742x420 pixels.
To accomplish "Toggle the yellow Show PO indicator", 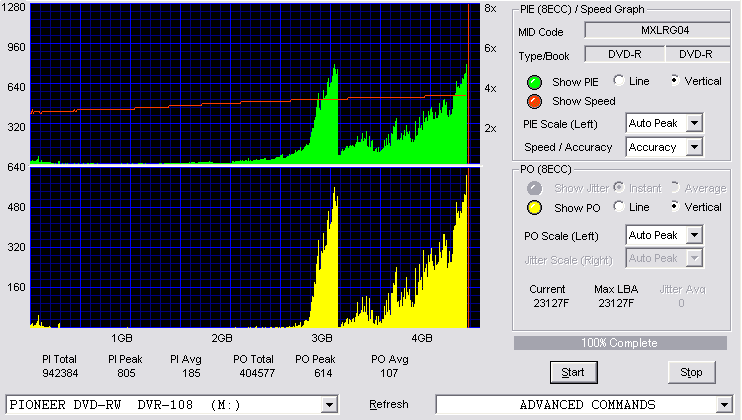I will 534,208.
